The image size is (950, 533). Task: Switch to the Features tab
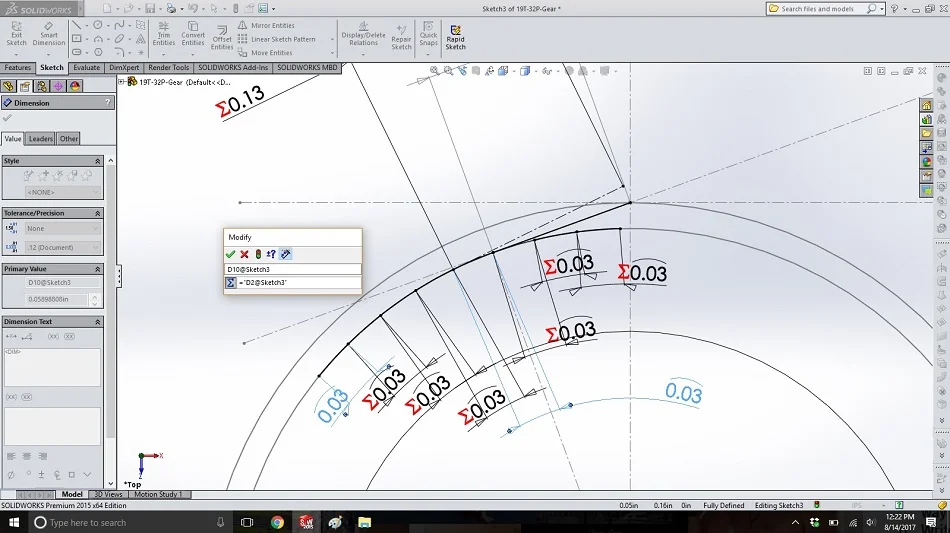(x=18, y=67)
